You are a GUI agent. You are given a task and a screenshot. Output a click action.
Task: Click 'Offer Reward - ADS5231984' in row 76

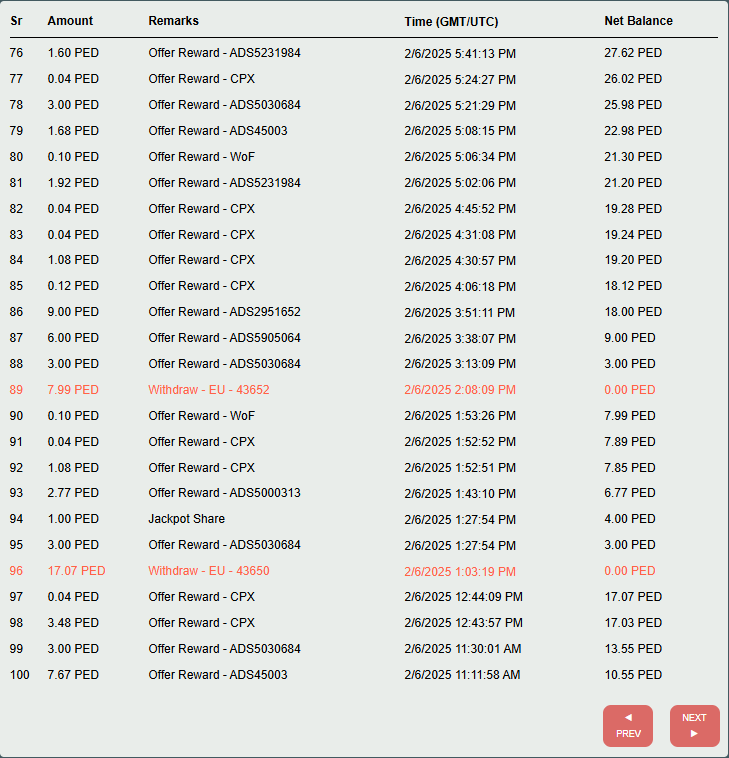coord(224,53)
